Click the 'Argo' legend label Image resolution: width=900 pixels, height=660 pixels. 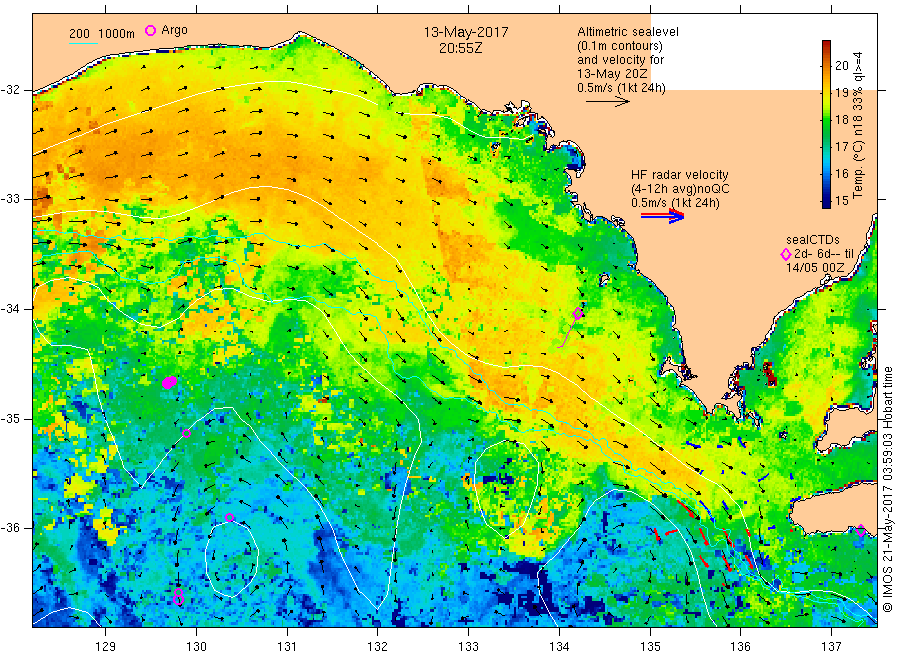(x=174, y=30)
